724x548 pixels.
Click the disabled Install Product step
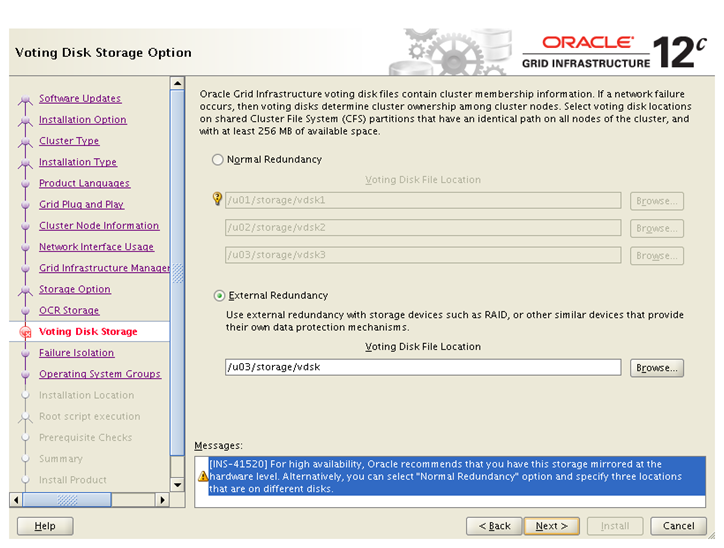(72, 480)
